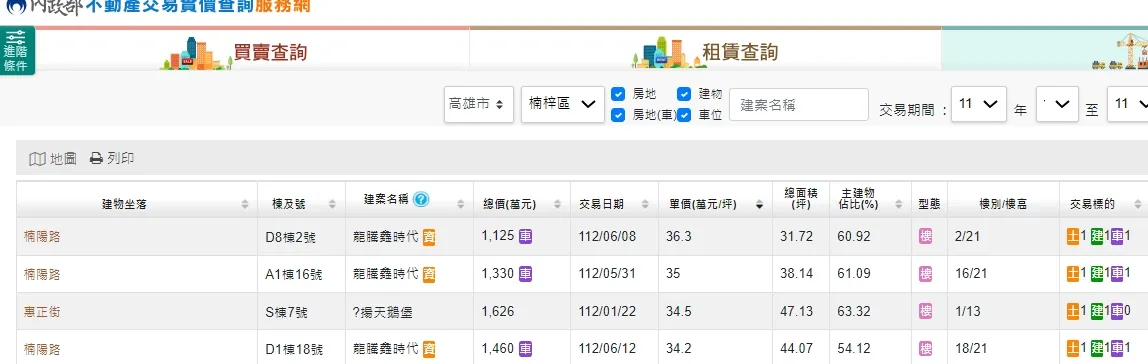Image resolution: width=1148 pixels, height=364 pixels.
Task: Sort by the 型態 column
Action: coord(930,204)
